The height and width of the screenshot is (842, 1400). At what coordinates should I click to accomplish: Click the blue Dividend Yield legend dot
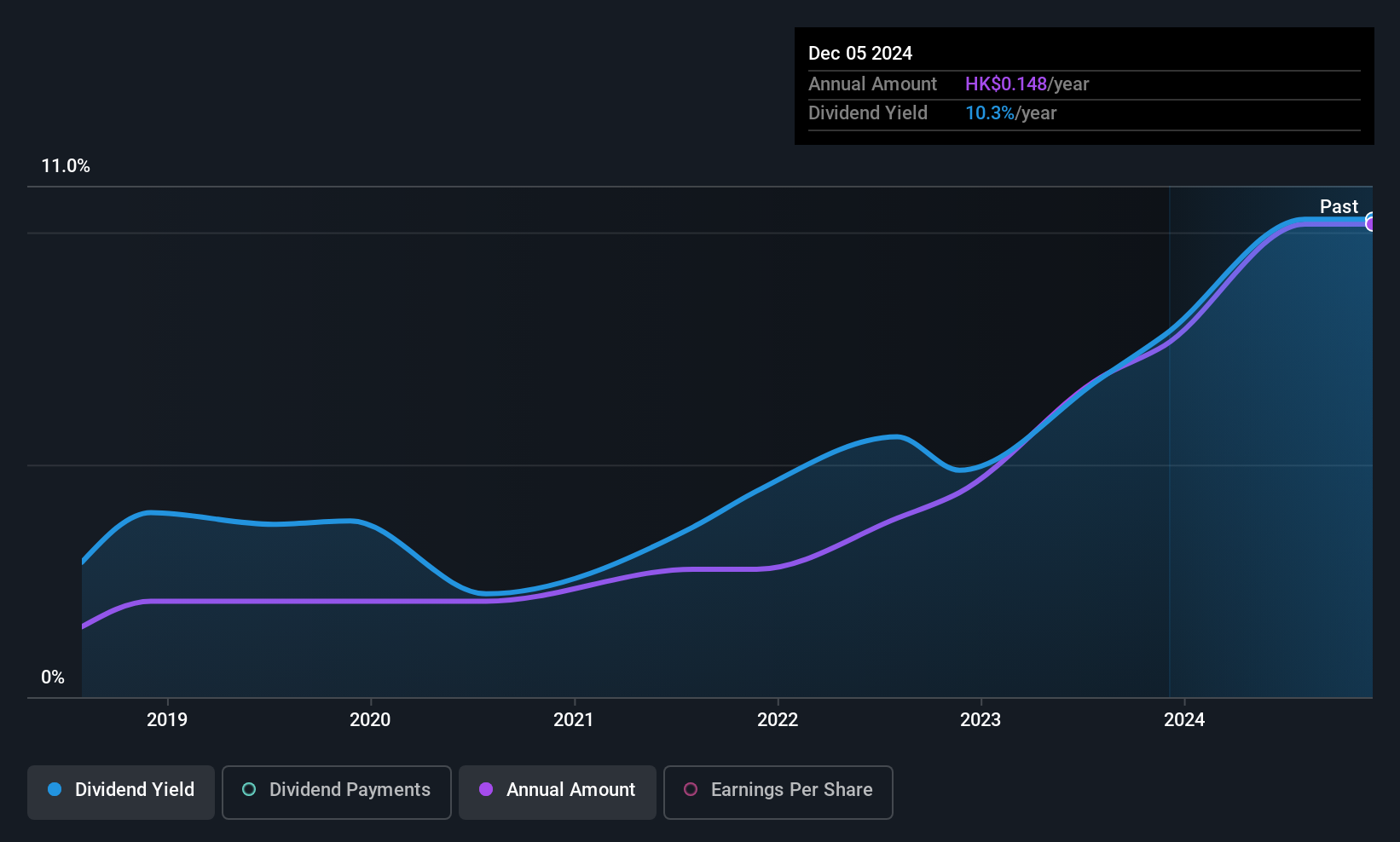55,789
